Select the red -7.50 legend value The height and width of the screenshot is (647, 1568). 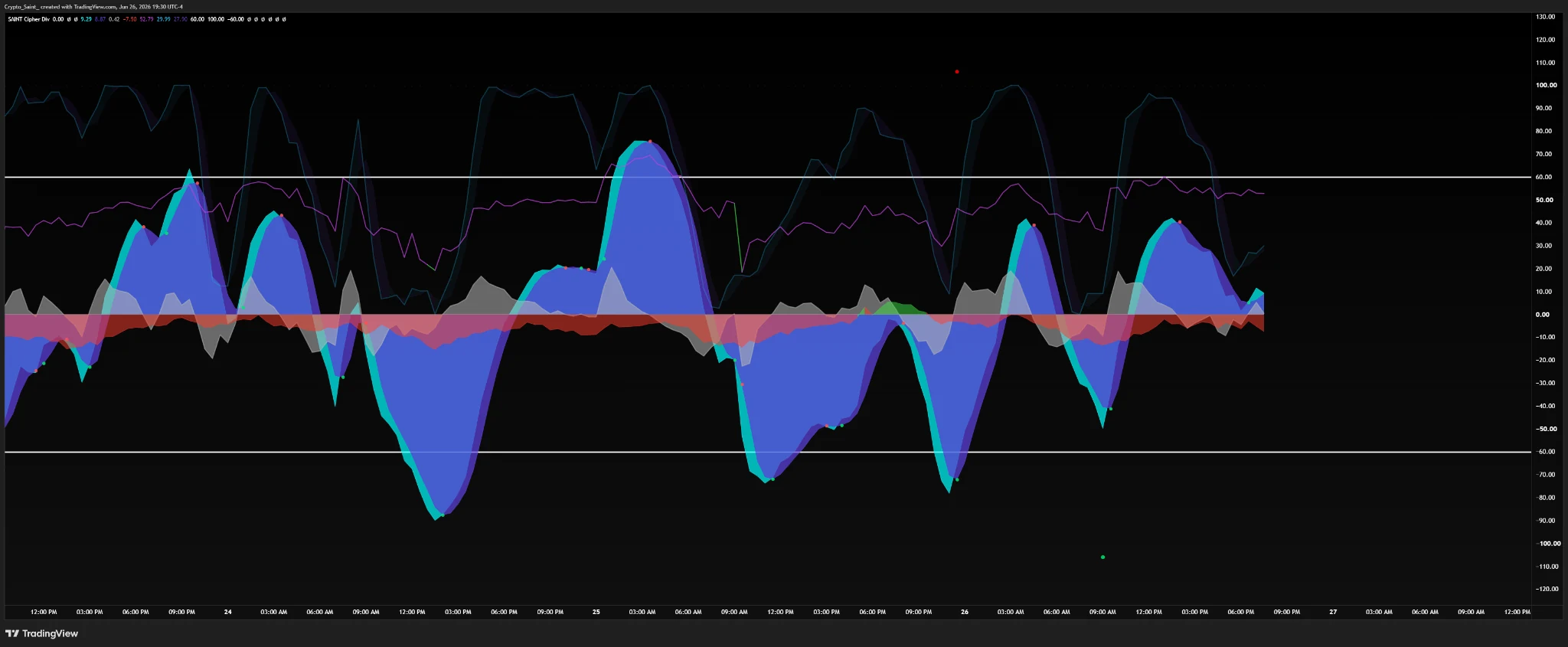(129, 19)
